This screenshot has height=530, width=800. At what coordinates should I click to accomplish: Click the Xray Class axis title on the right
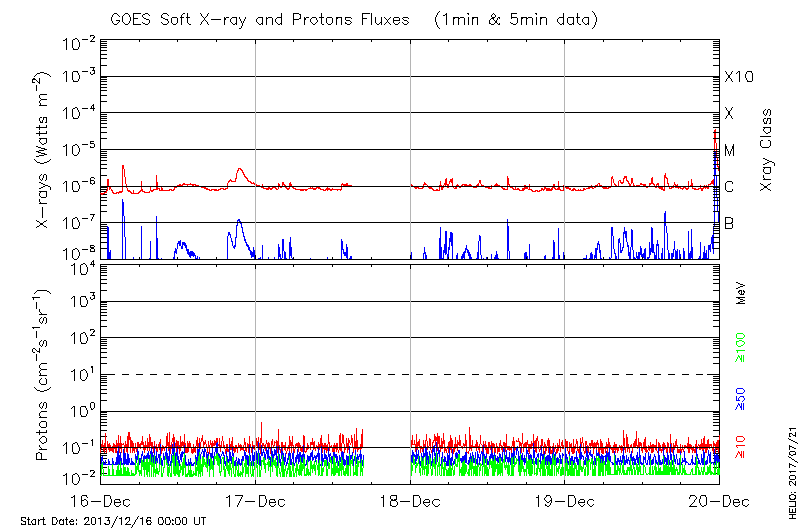point(767,150)
